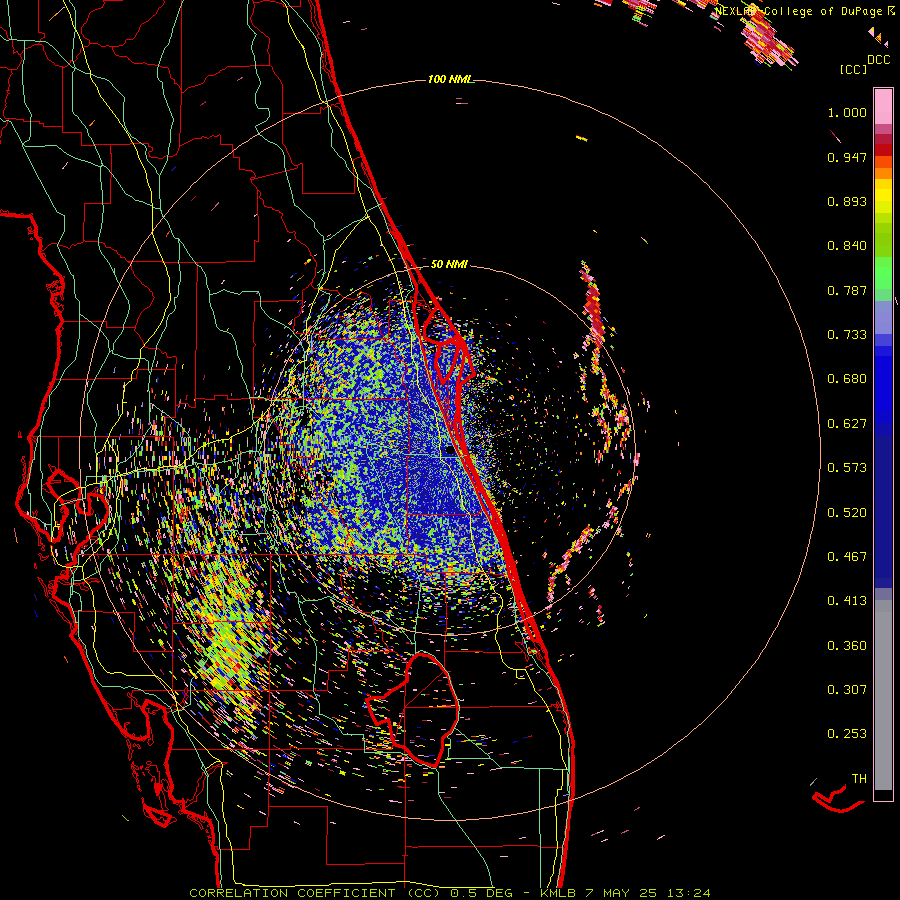This screenshot has width=900, height=900.
Task: Pick the pink color bar segment beside 1.000
Action: click(x=883, y=107)
